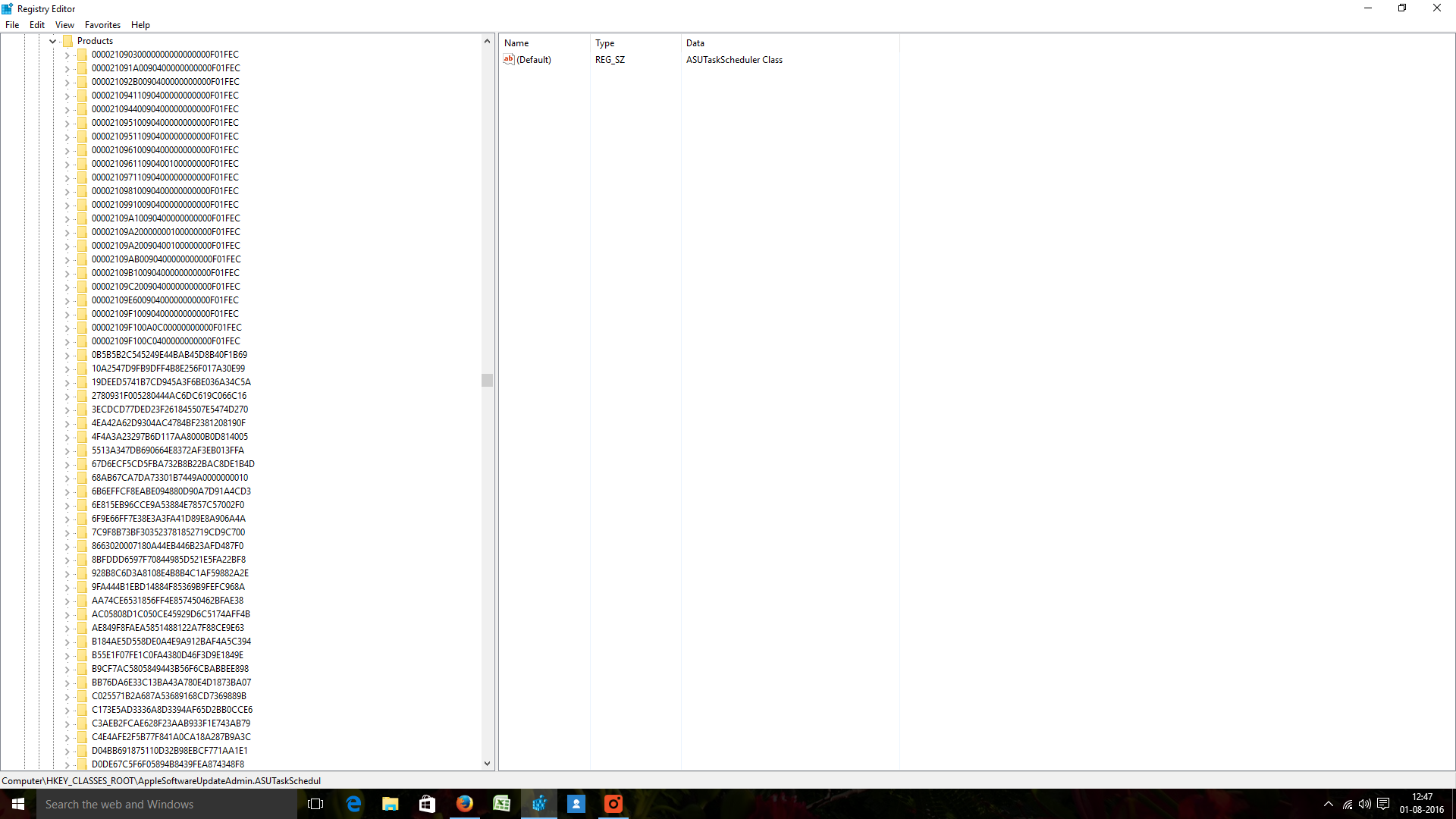Screen dimensions: 1456x819
Task: Open Windows Store taskbar icon
Action: point(427,804)
